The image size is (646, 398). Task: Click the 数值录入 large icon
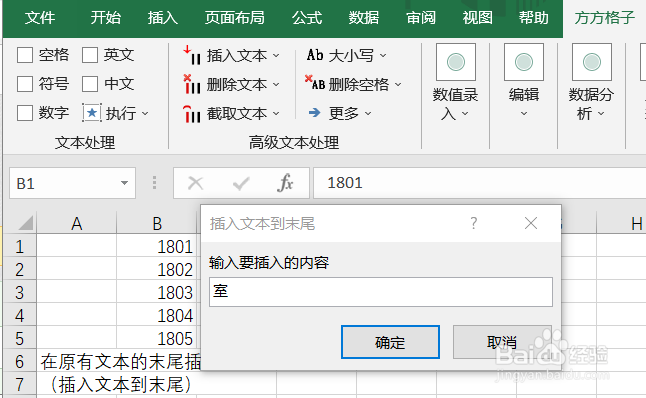tap(456, 62)
